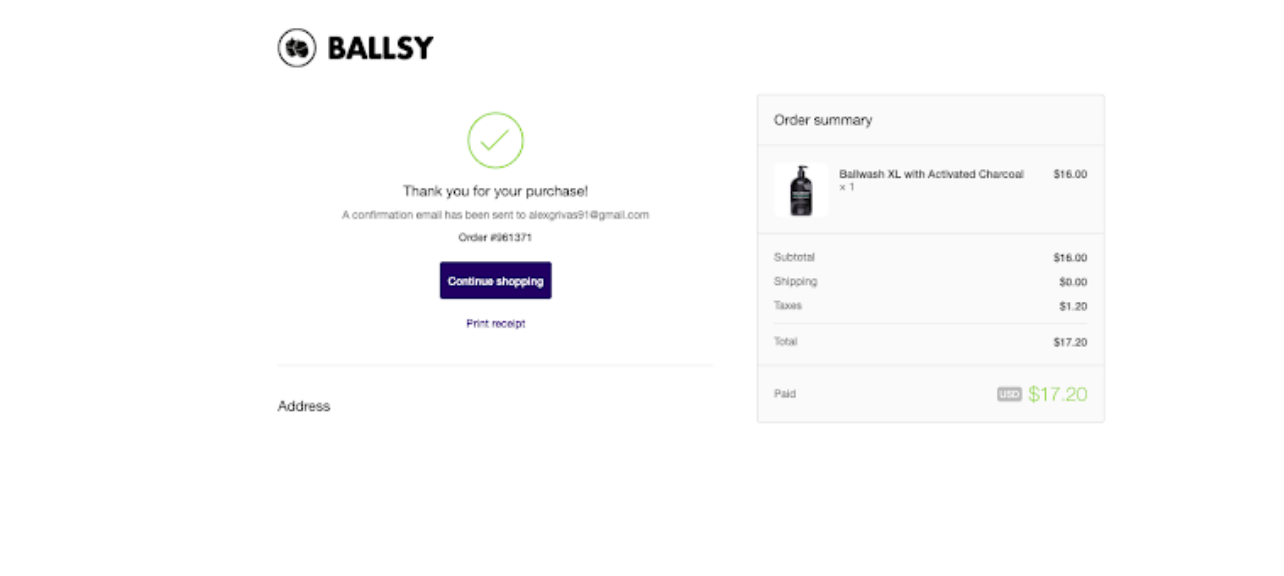Click the green $17.20 paid amount

pyautogui.click(x=1057, y=394)
